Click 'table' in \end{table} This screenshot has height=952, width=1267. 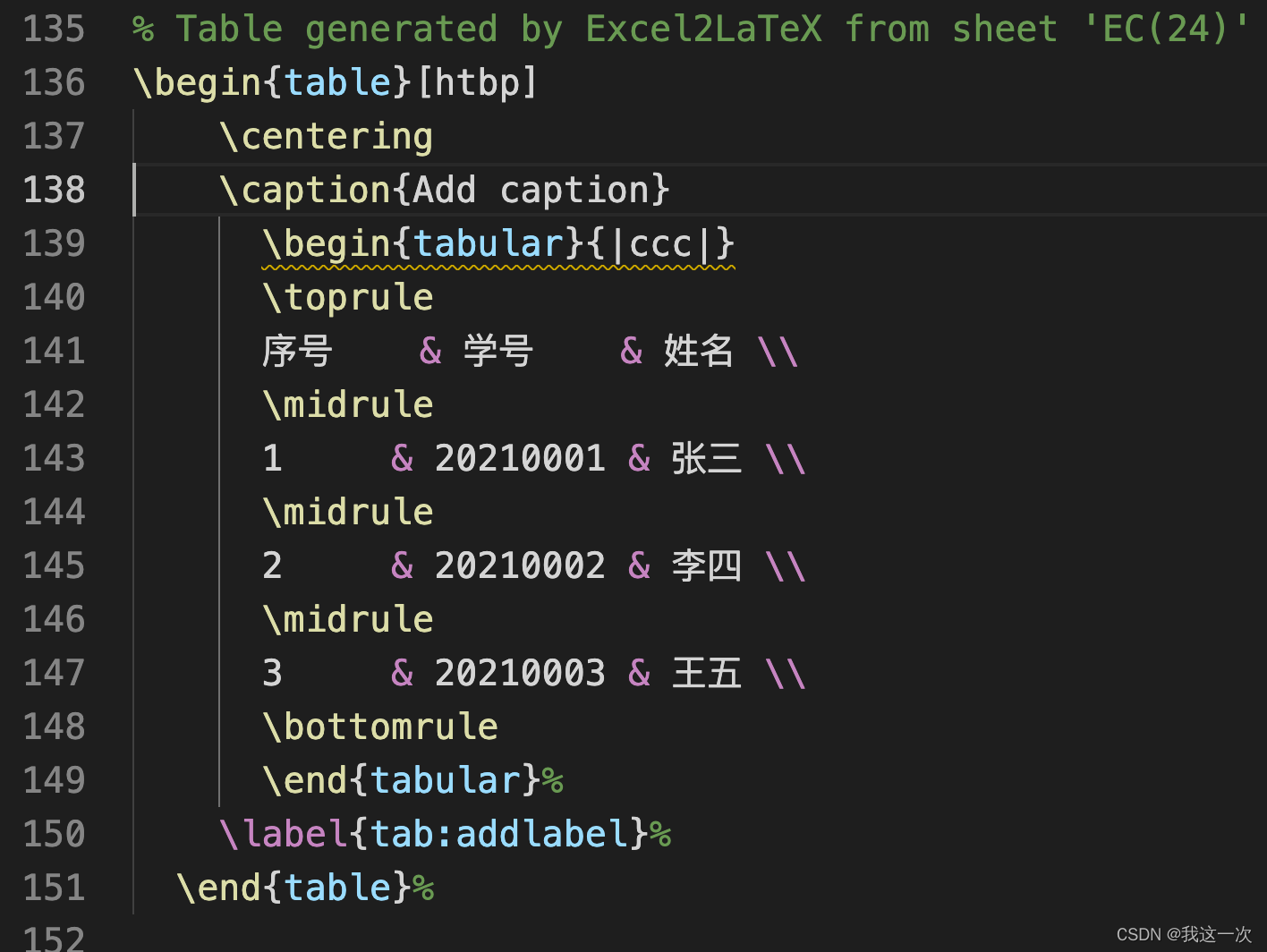tap(338, 888)
